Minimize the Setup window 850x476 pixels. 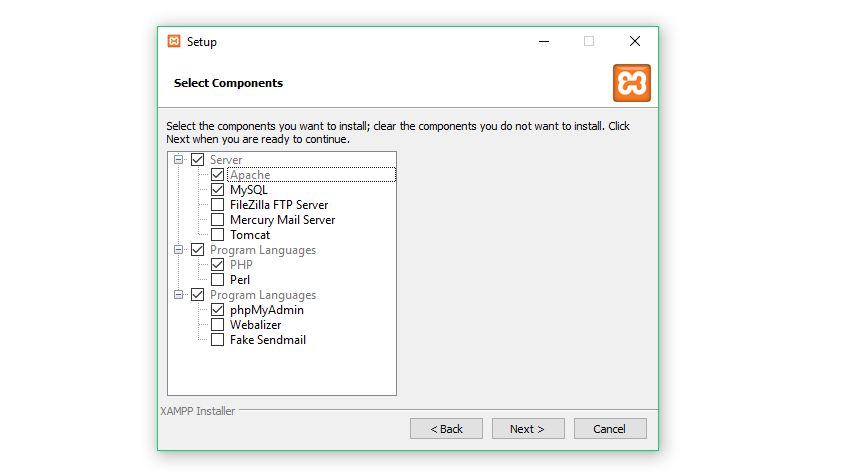tap(544, 41)
